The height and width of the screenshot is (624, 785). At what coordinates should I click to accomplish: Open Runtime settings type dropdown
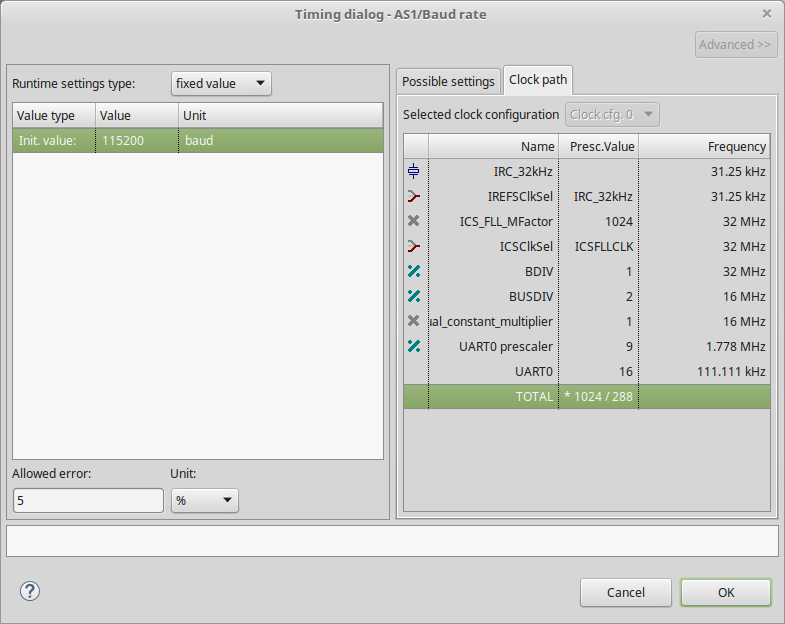click(221, 84)
